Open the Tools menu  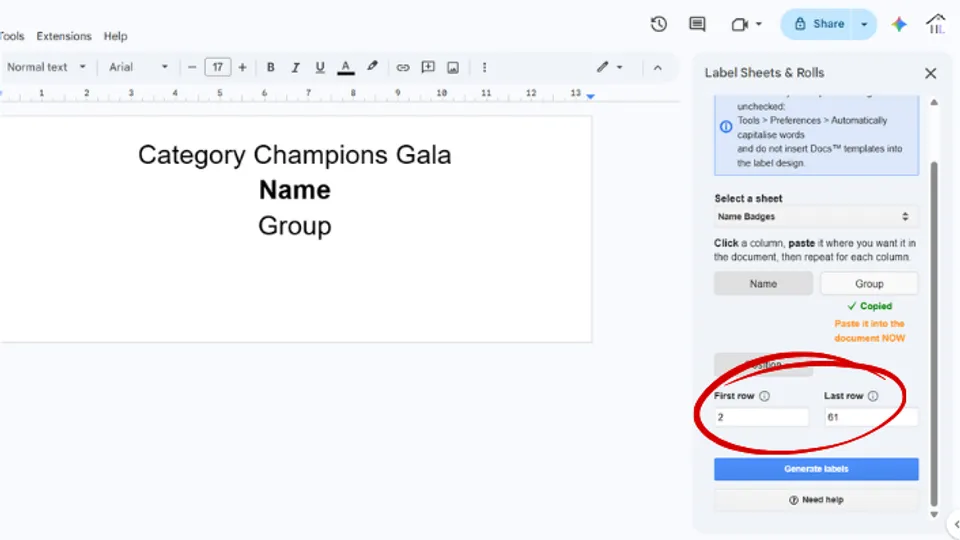pos(12,36)
